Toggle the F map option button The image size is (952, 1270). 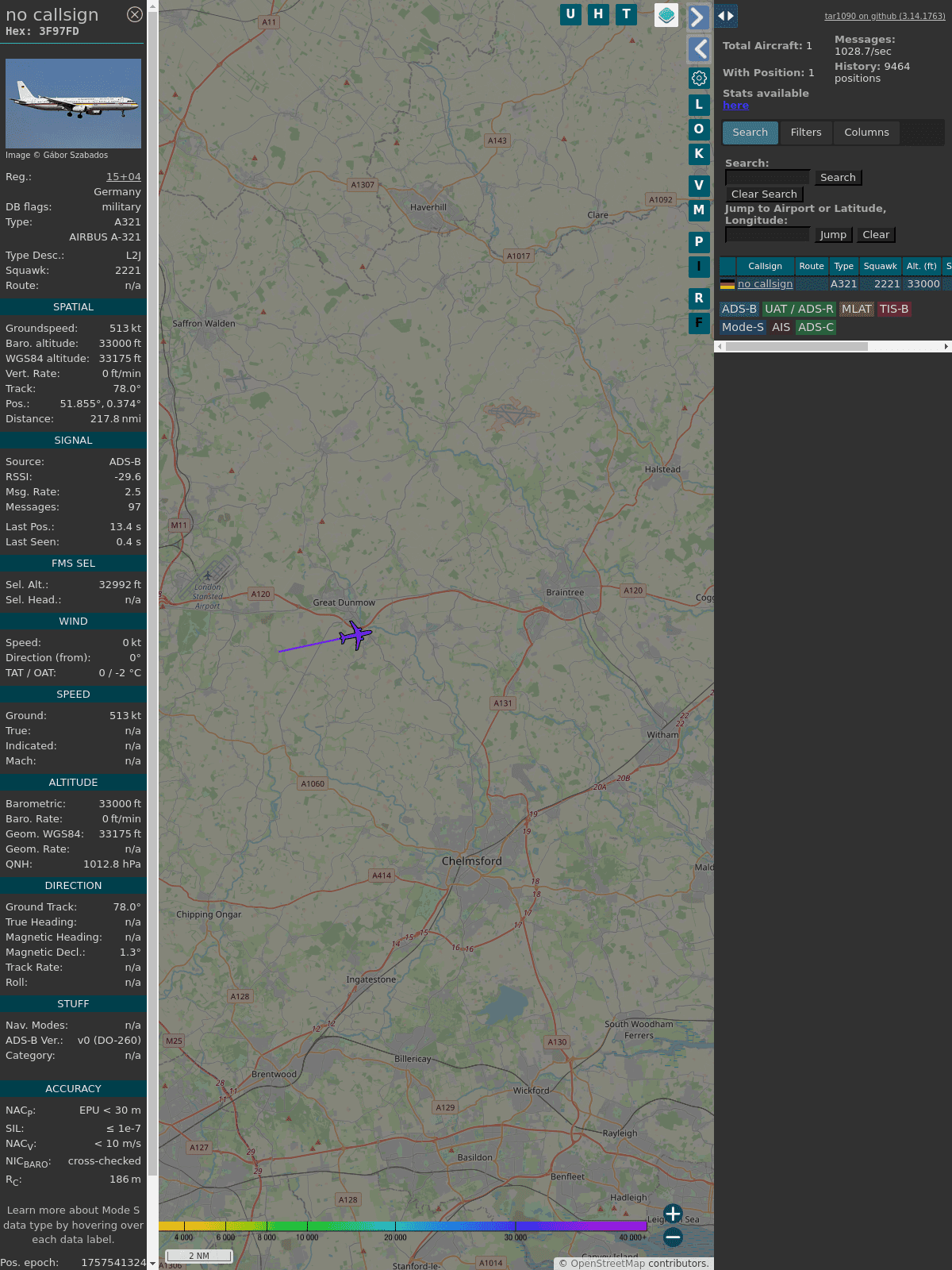(x=699, y=322)
